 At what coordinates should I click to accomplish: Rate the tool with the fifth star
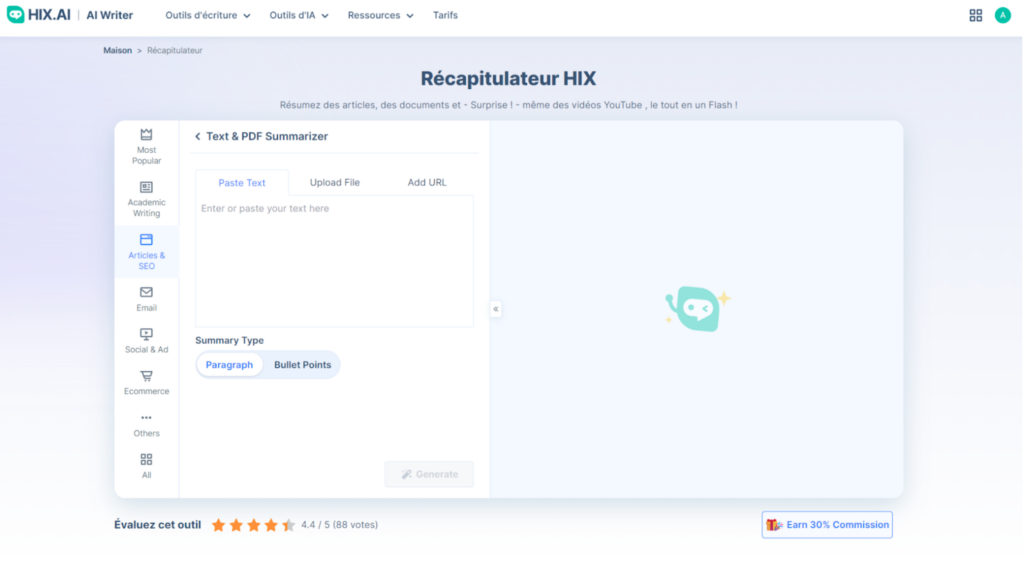[288, 525]
